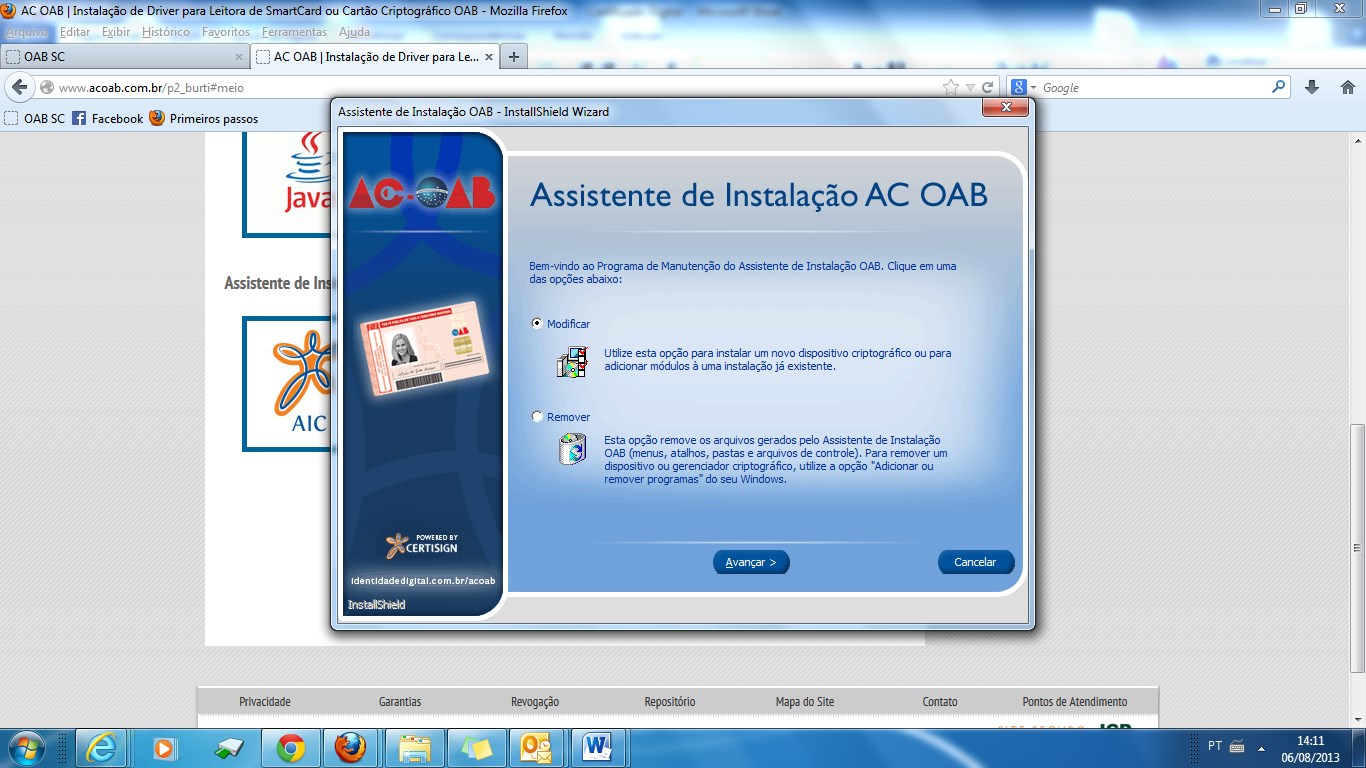The image size is (1366, 768).
Task: Click the Modificar installer icon
Action: click(572, 362)
